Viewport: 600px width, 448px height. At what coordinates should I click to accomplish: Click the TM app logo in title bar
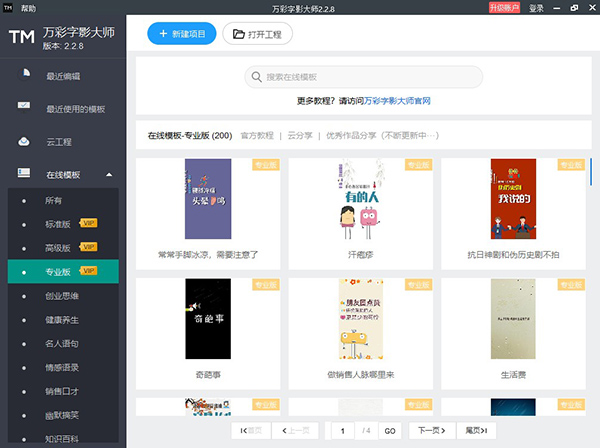coord(8,7)
